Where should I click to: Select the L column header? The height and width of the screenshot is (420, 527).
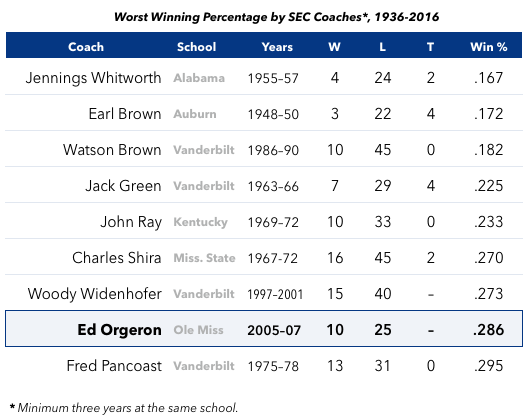click(382, 47)
